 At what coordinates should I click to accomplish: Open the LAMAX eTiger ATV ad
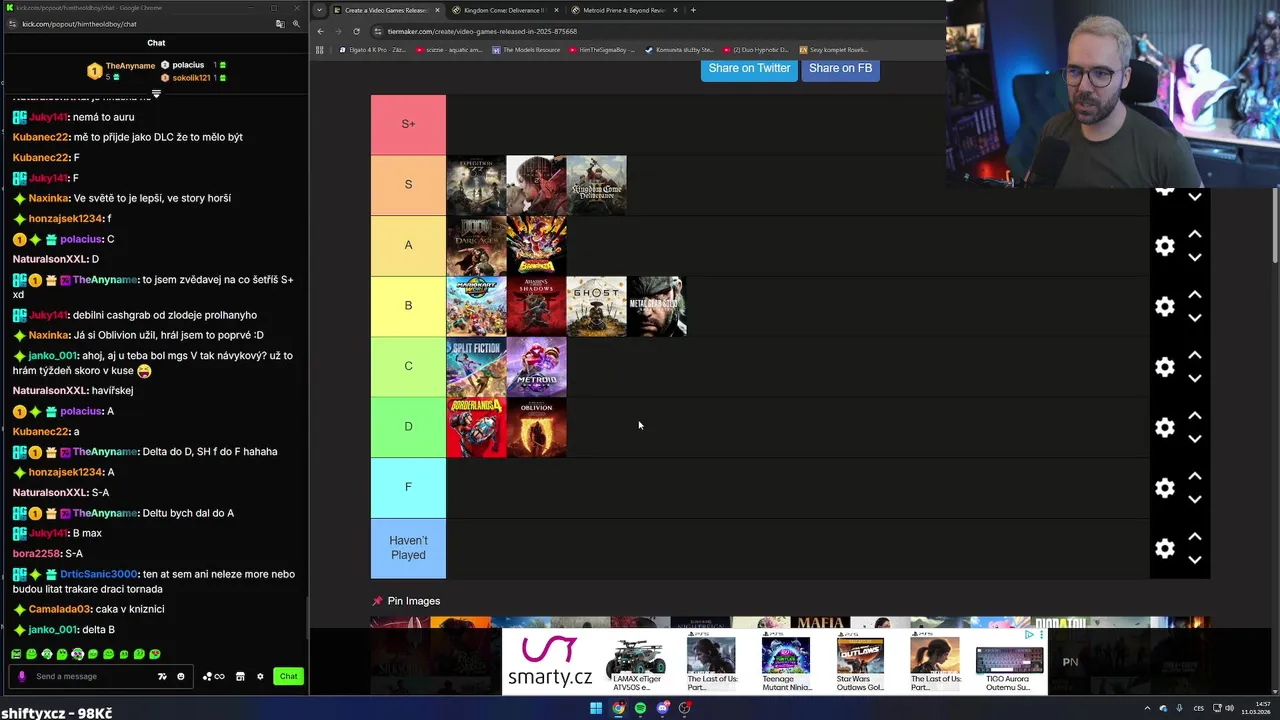[x=637, y=661]
